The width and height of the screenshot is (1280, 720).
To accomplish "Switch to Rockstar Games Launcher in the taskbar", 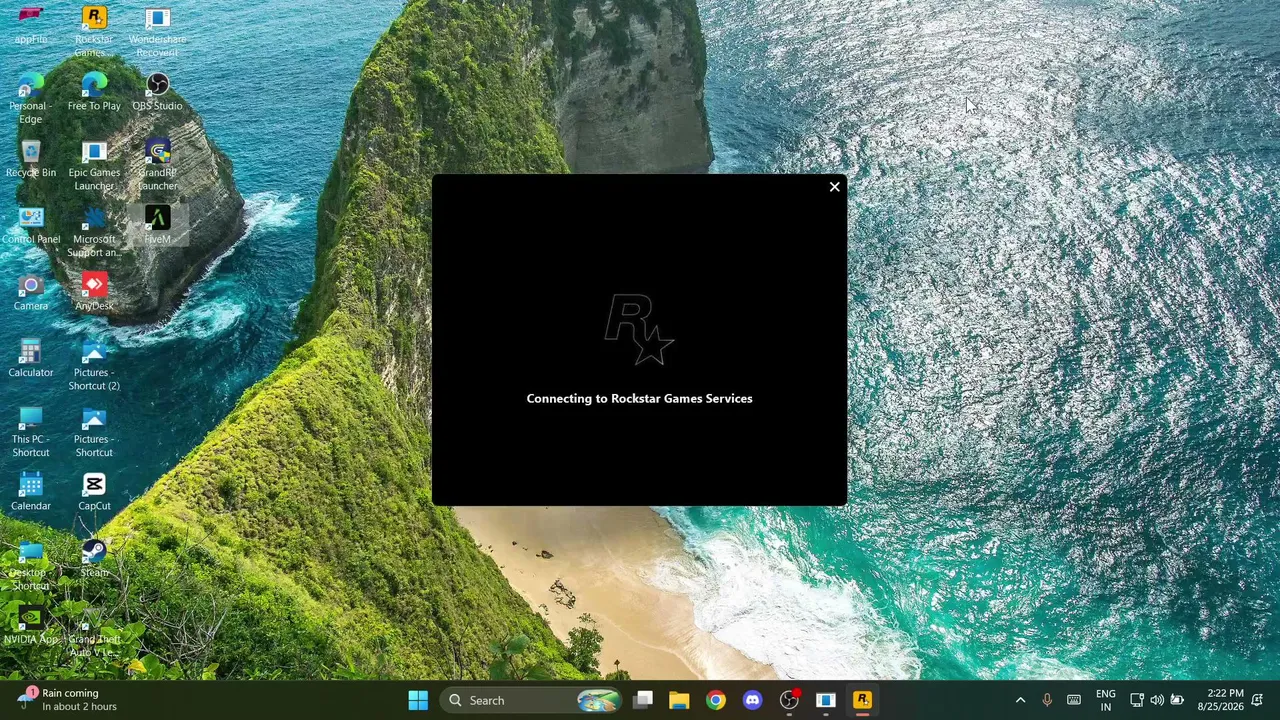I will (862, 700).
